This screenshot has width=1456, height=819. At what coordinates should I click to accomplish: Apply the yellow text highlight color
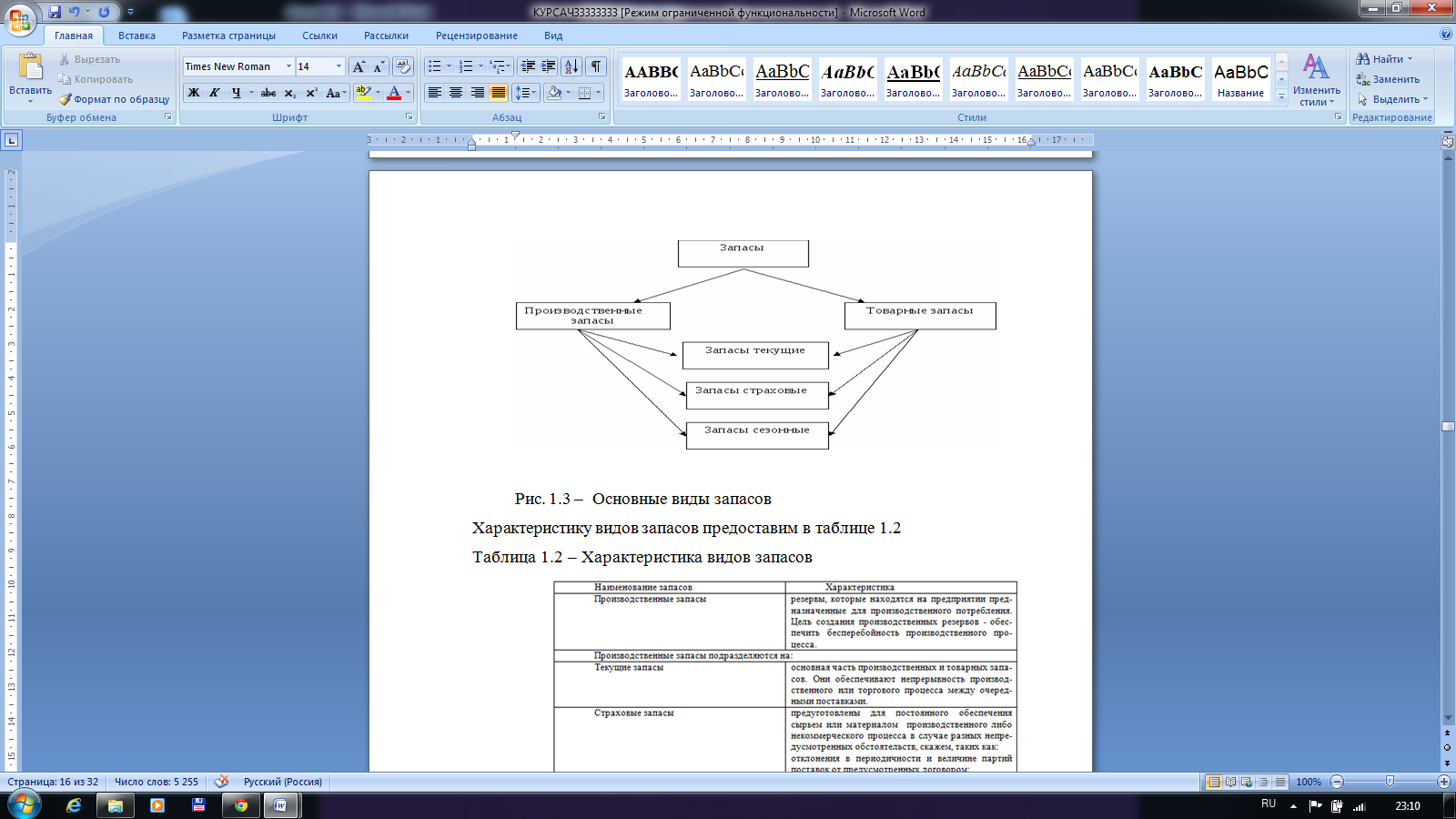[363, 93]
